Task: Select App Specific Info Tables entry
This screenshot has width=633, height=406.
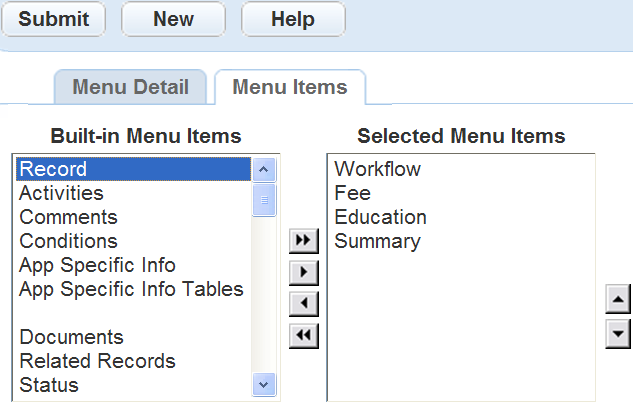Action: [131, 289]
